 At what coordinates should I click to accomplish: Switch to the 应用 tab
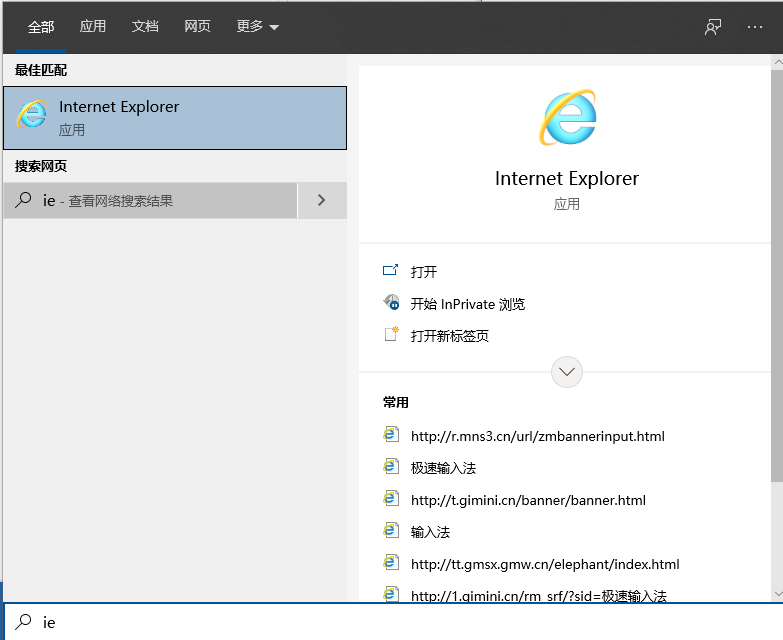click(x=93, y=27)
